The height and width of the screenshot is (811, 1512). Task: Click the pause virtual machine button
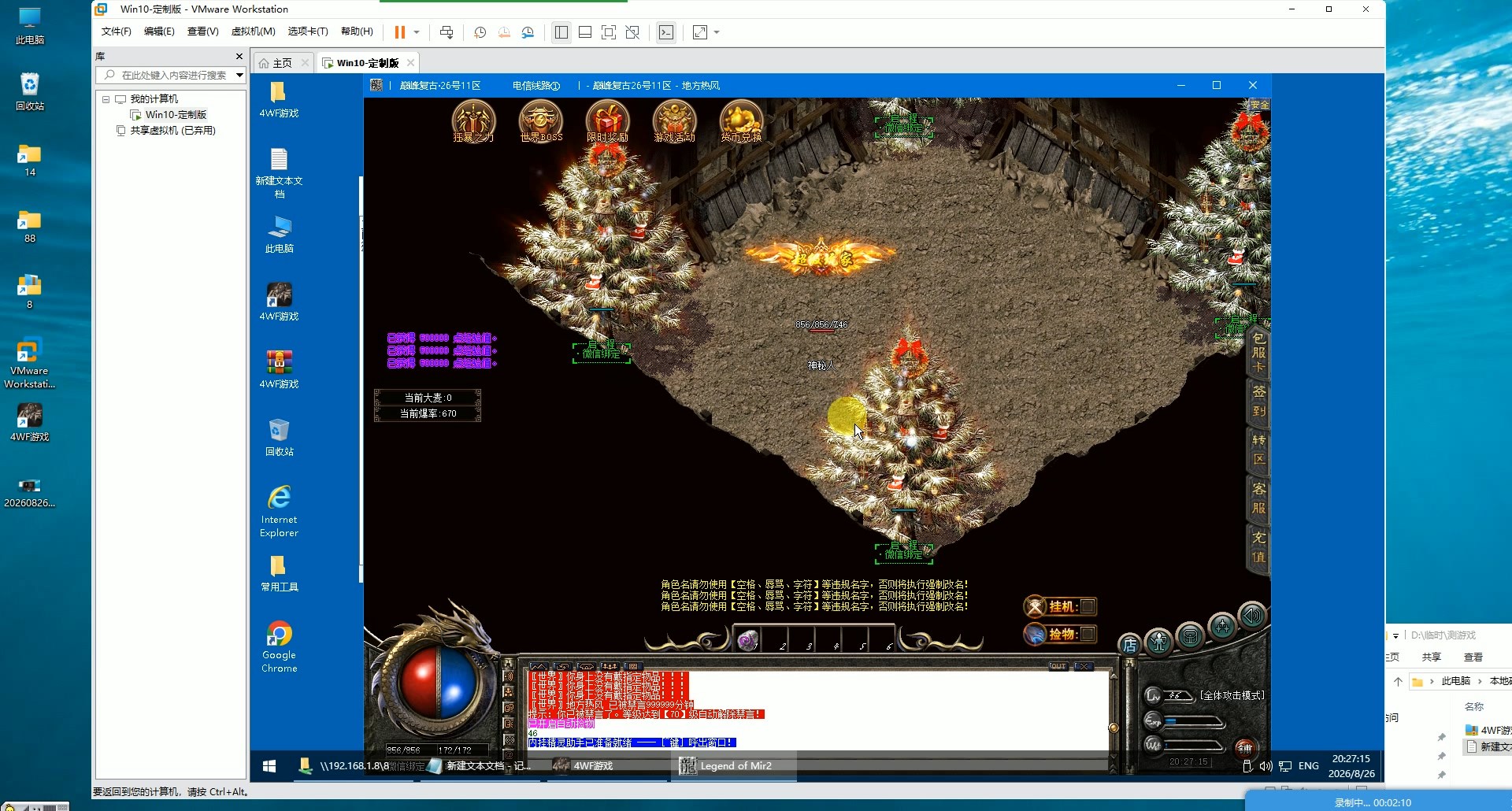400,32
